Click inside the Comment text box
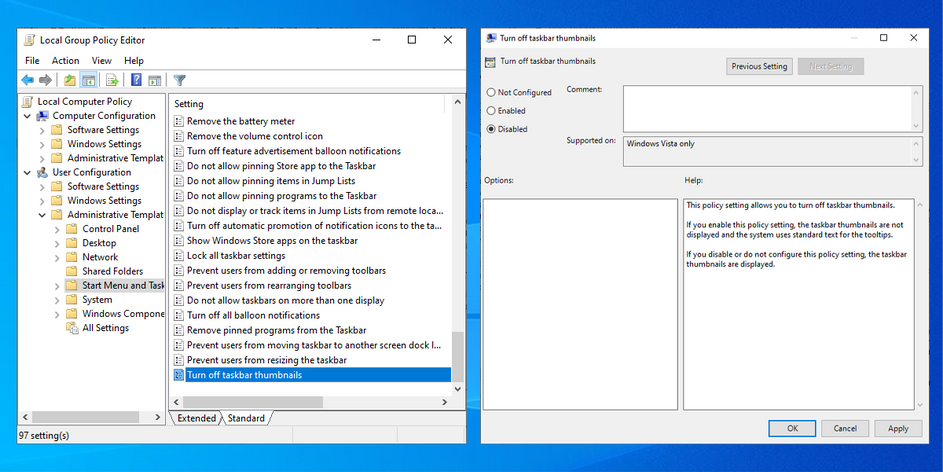This screenshot has height=472, width=943. pos(766,107)
